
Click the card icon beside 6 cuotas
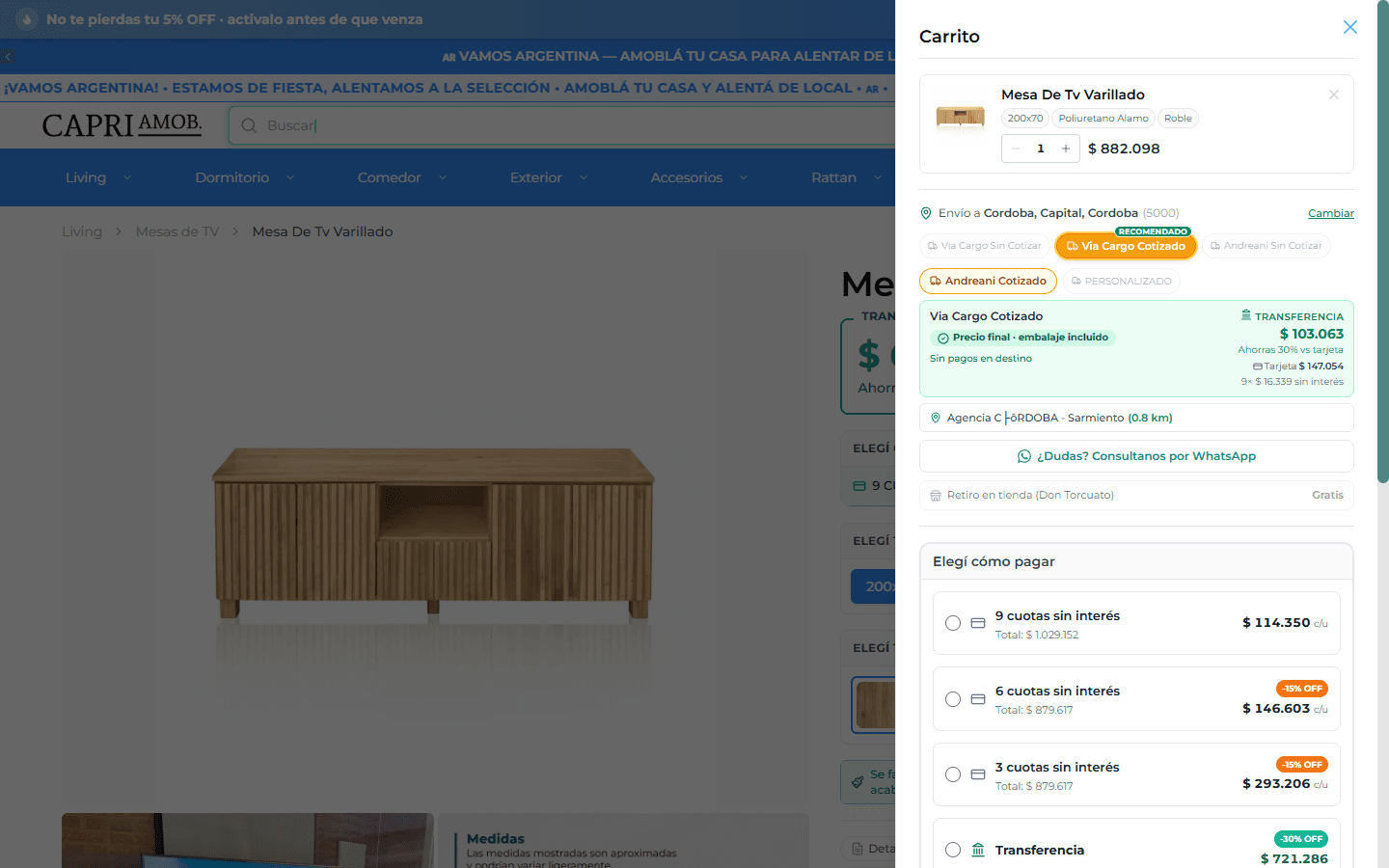[978, 699]
